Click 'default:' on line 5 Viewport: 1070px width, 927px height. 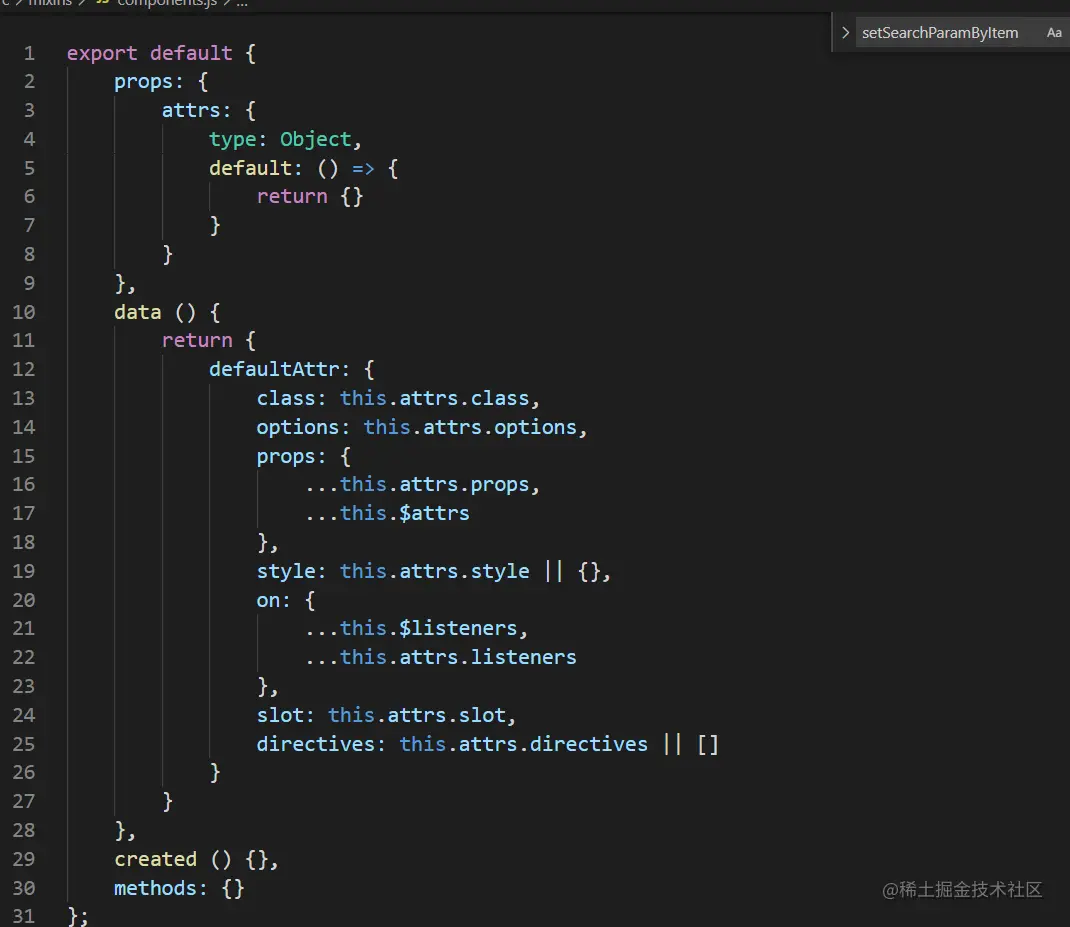[255, 168]
